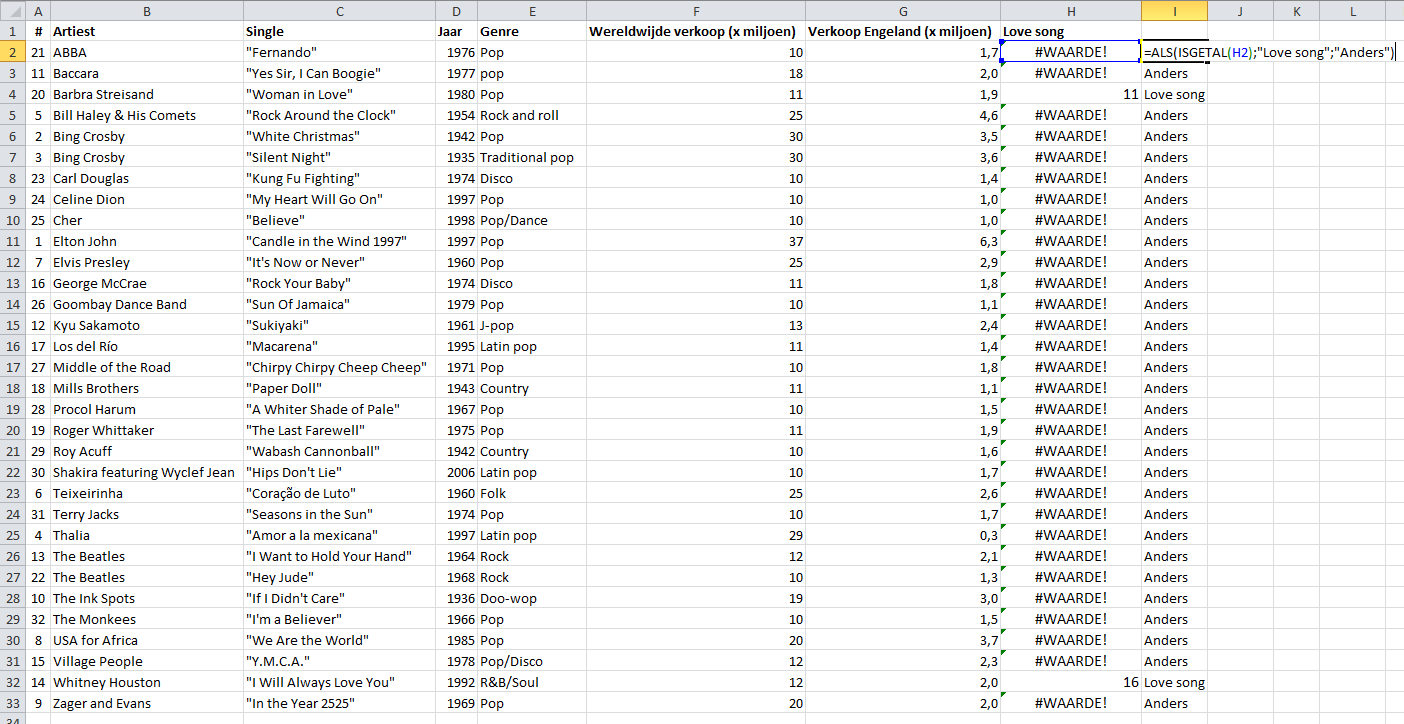Click the "Y.M.C.A." cell
Screen dimensions: 1404x724
[x=339, y=661]
